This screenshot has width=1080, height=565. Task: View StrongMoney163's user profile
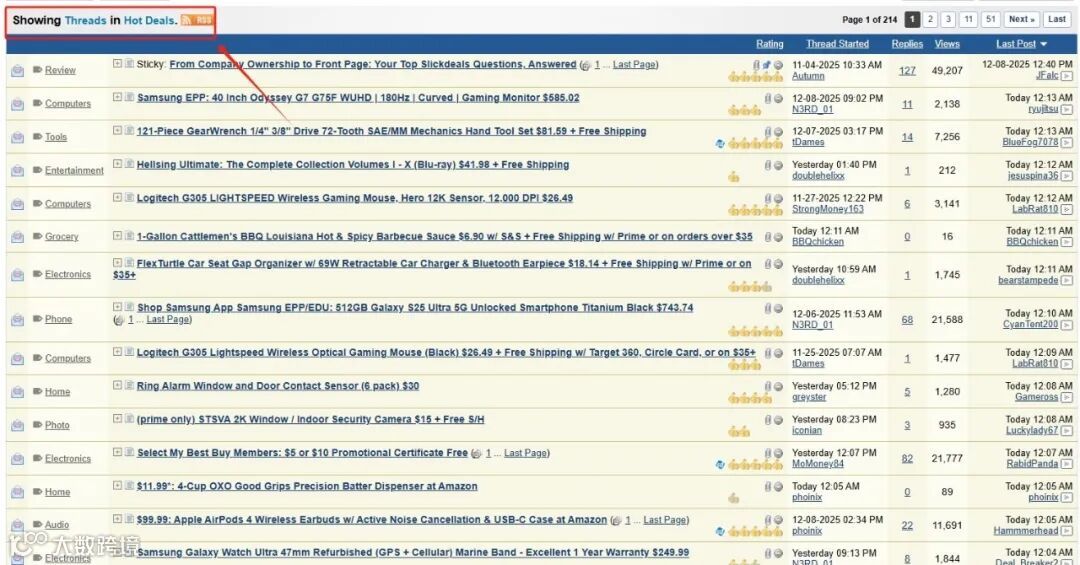(828, 209)
